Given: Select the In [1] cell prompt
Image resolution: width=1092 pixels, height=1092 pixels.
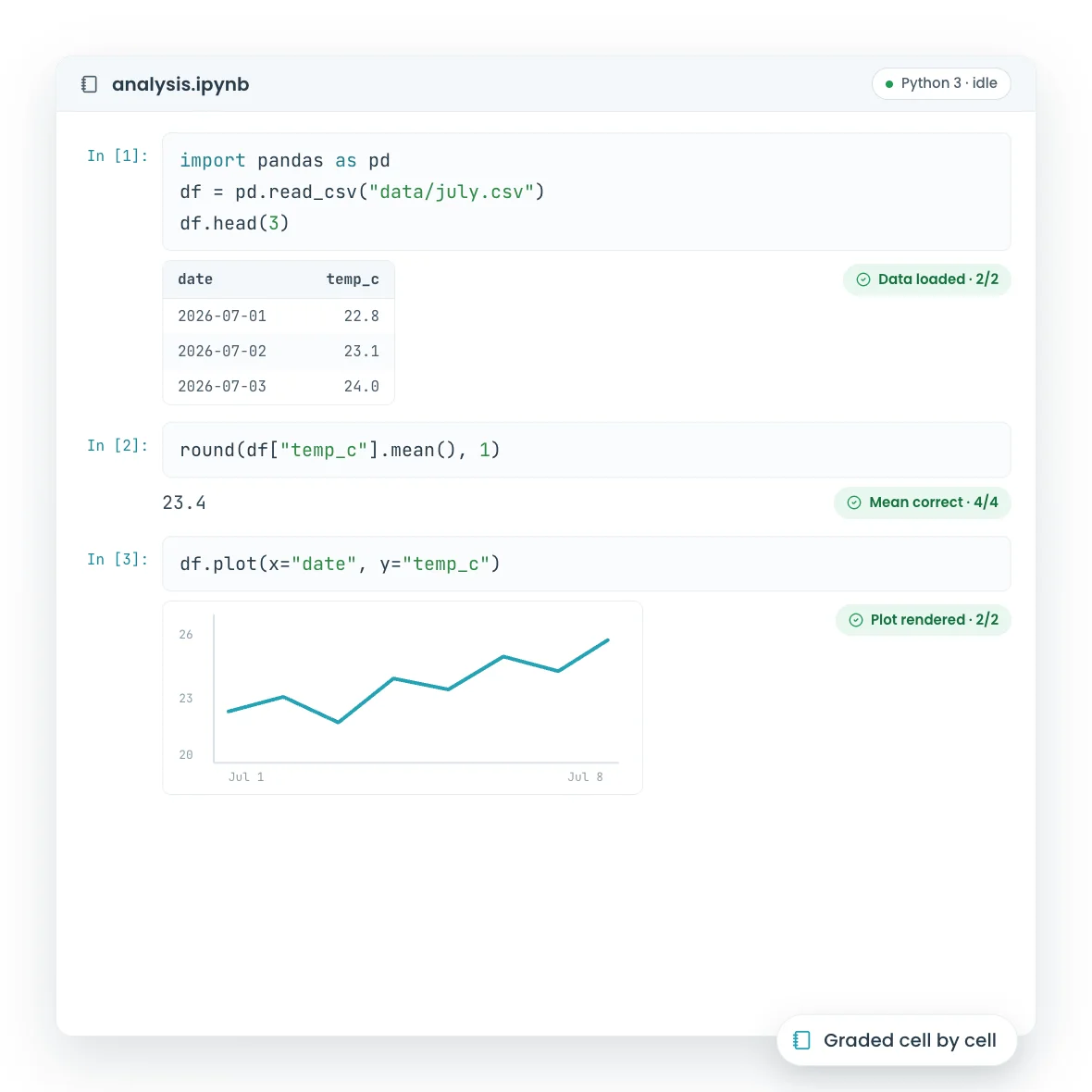Looking at the screenshot, I should click(117, 156).
